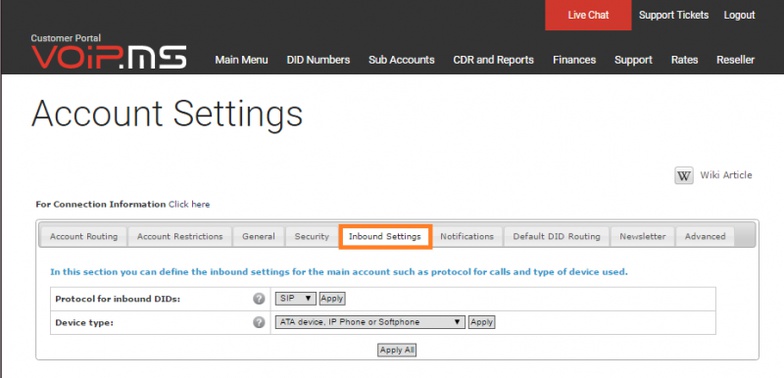Screen dimensions: 784x378
Task: Open Default DID Routing tab
Action: pyautogui.click(x=556, y=236)
